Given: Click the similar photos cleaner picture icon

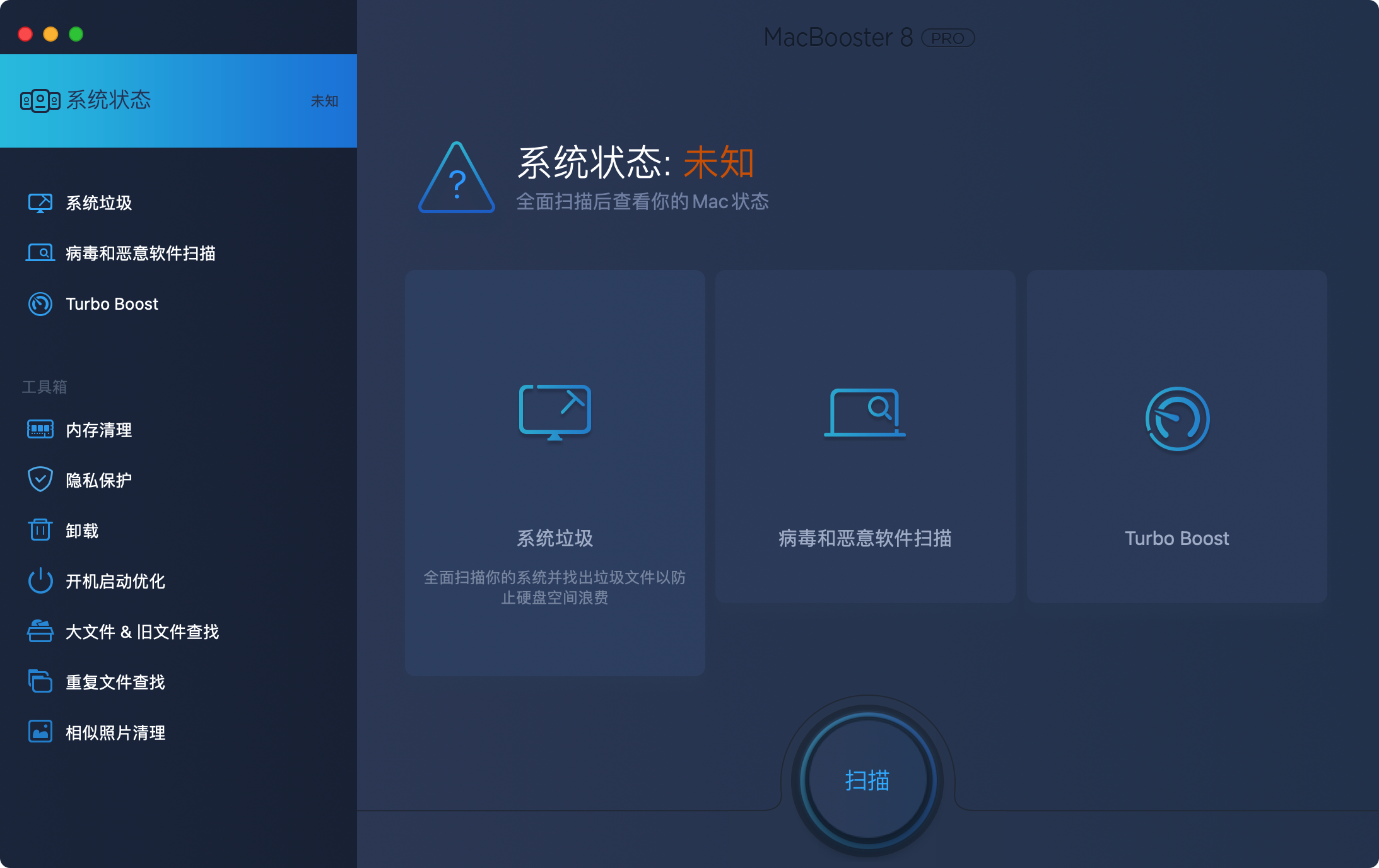Looking at the screenshot, I should point(40,732).
